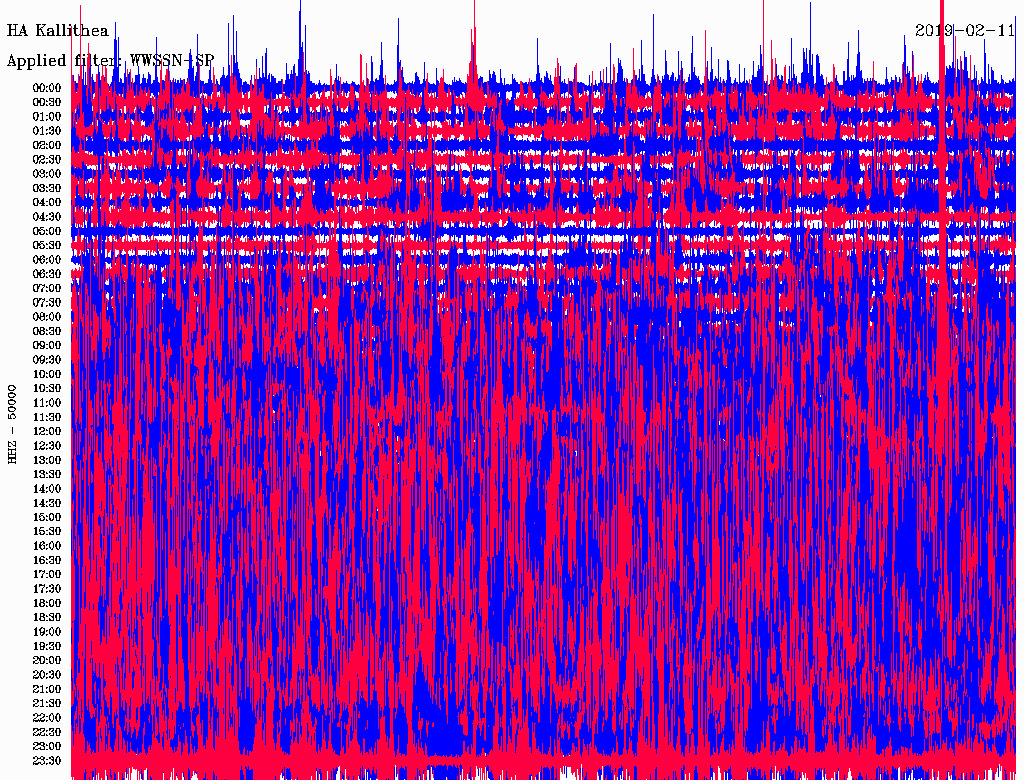The image size is (1024, 780).
Task: Click the '19:00' time label
Action: click(47, 632)
